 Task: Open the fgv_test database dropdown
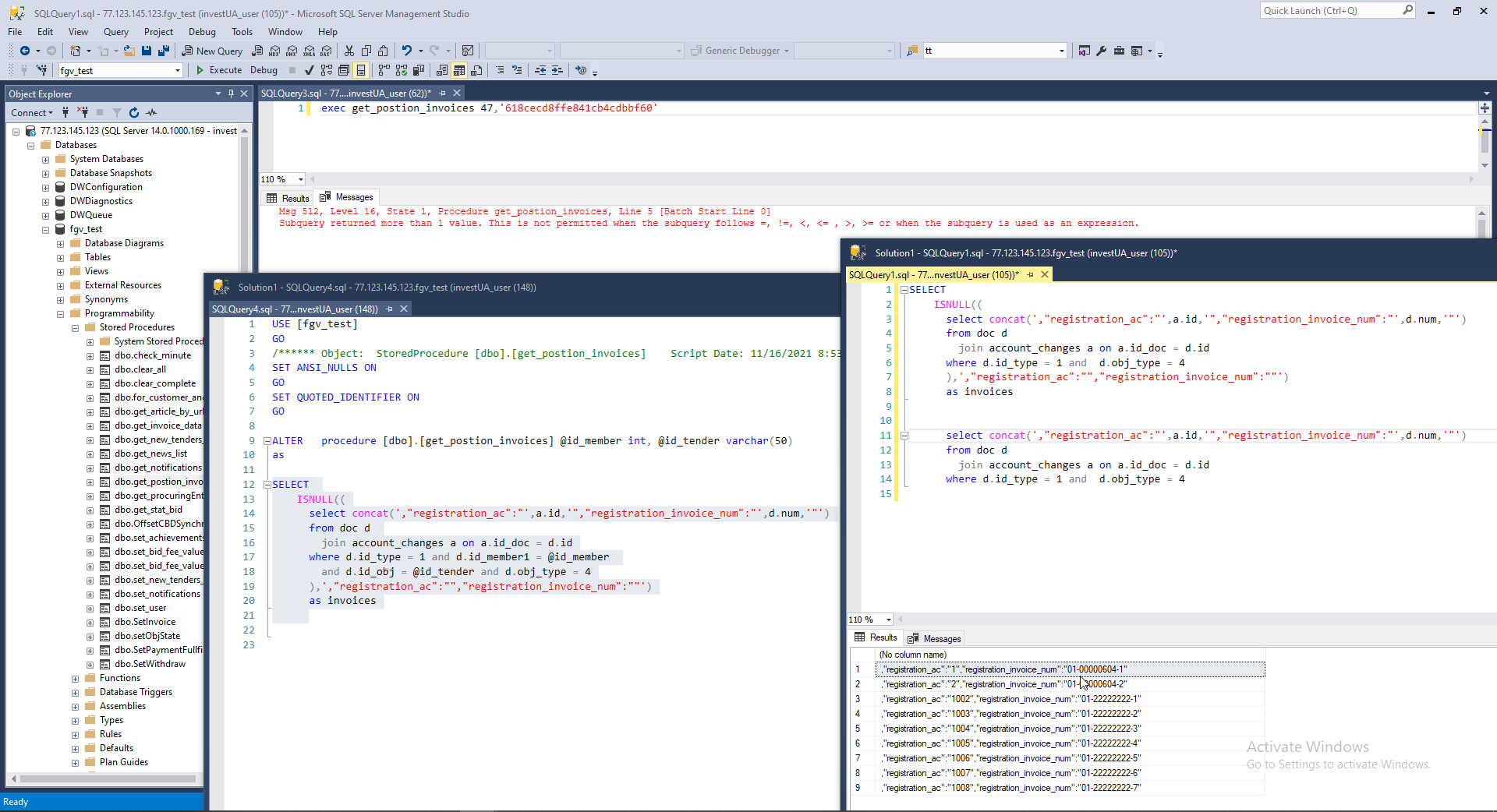click(178, 71)
